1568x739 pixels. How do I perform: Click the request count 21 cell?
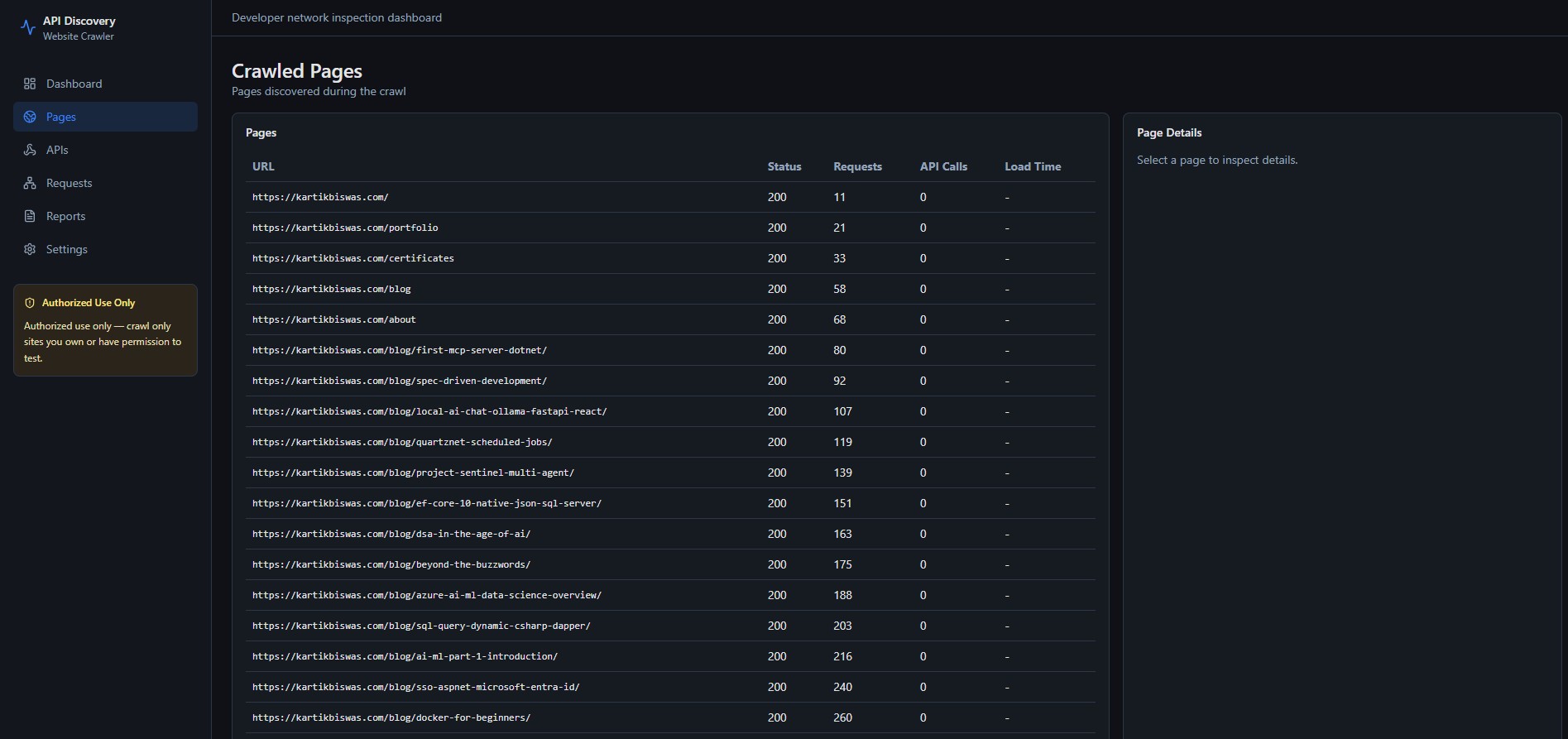click(x=840, y=228)
